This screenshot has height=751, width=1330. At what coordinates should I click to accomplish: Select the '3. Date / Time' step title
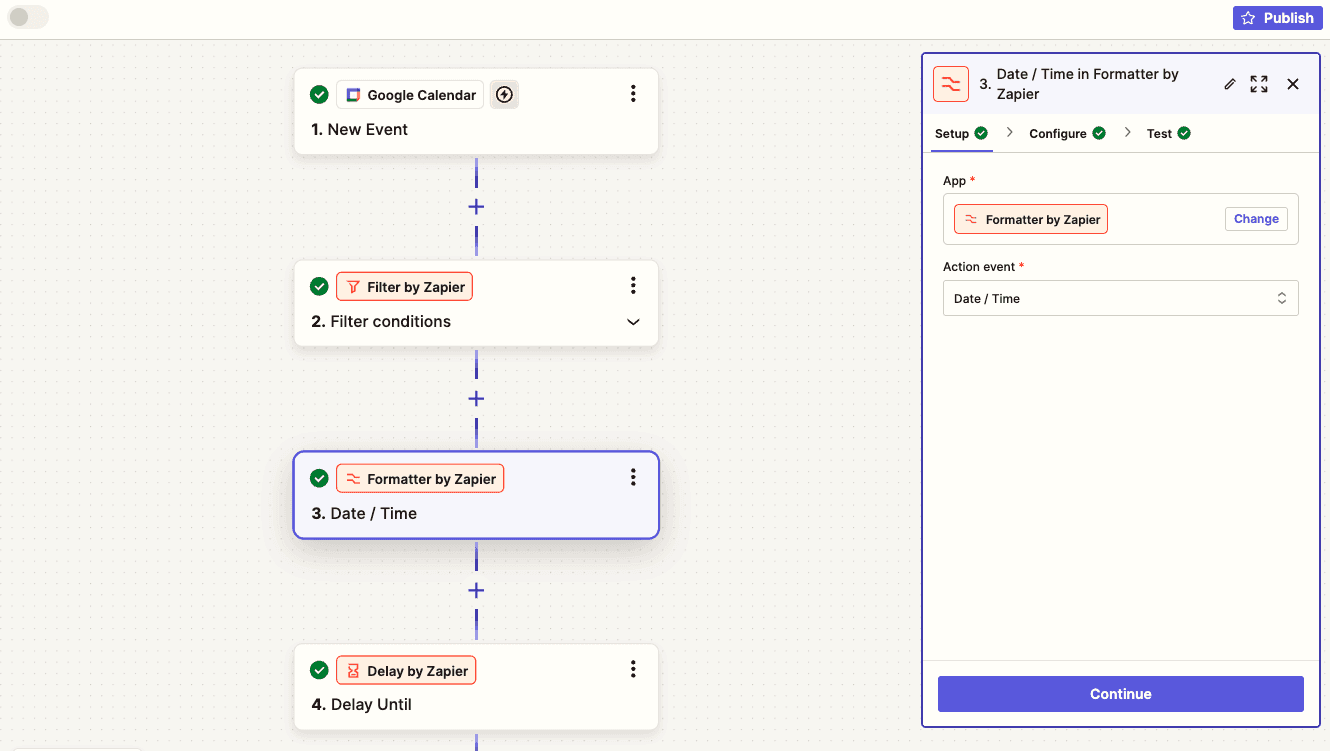point(364,514)
